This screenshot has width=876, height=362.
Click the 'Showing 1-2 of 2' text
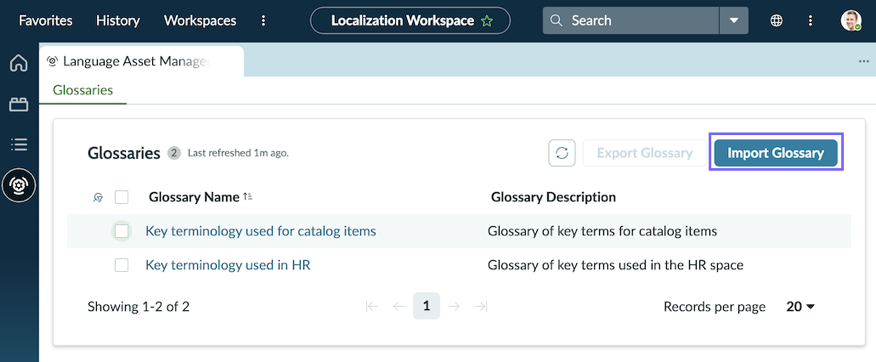point(139,307)
